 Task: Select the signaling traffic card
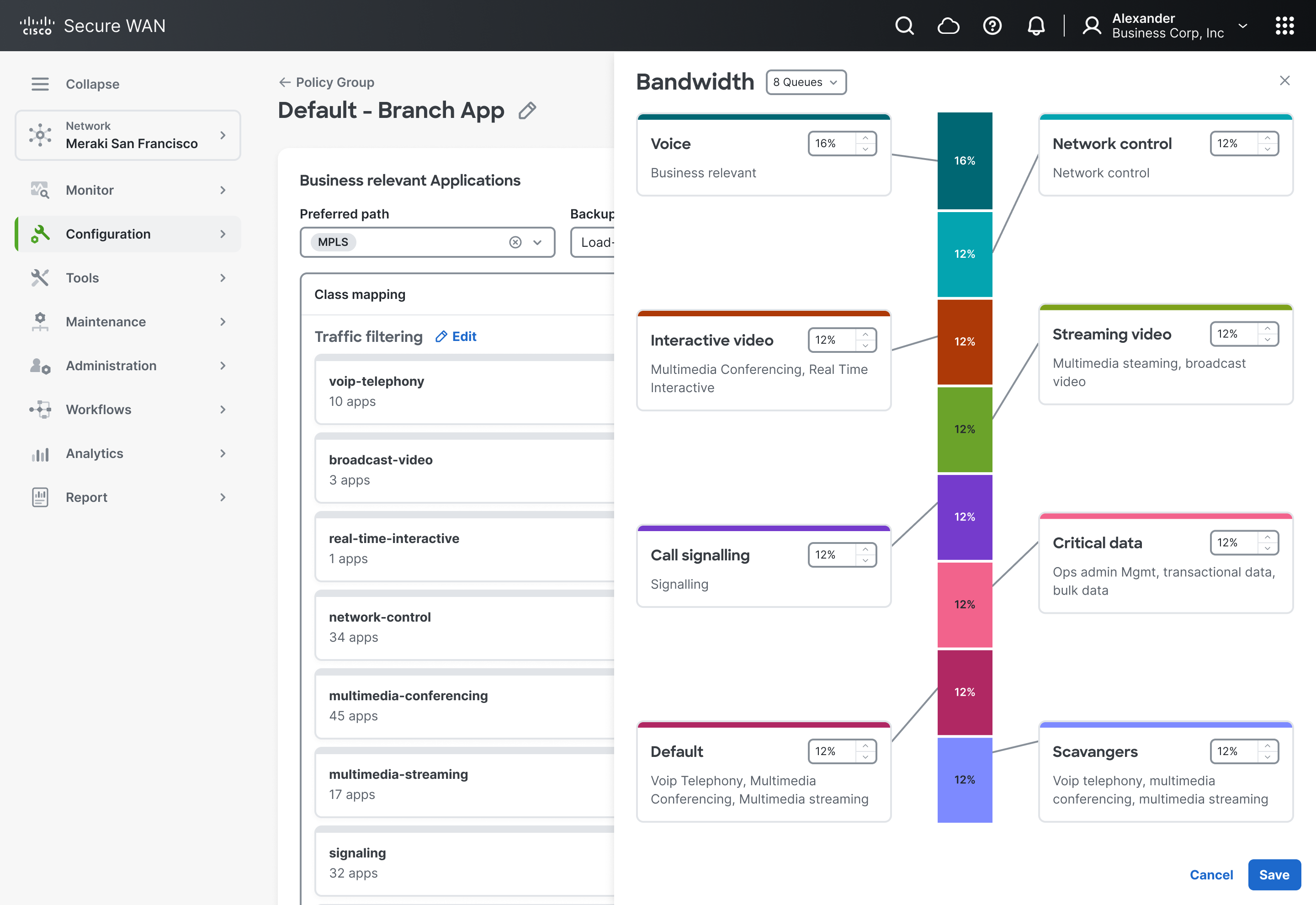[x=465, y=861]
